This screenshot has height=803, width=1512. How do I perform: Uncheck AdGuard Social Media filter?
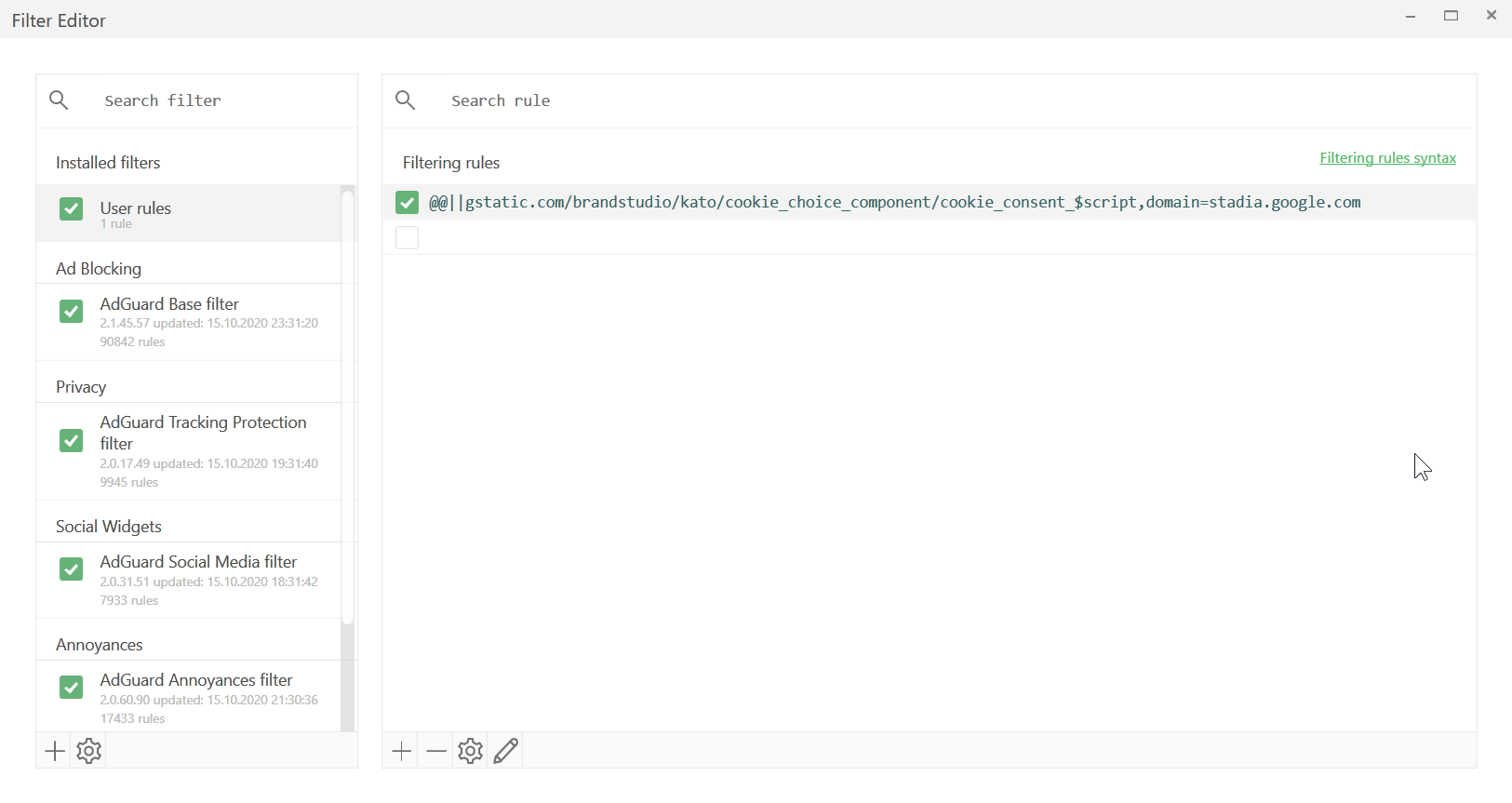point(72,569)
